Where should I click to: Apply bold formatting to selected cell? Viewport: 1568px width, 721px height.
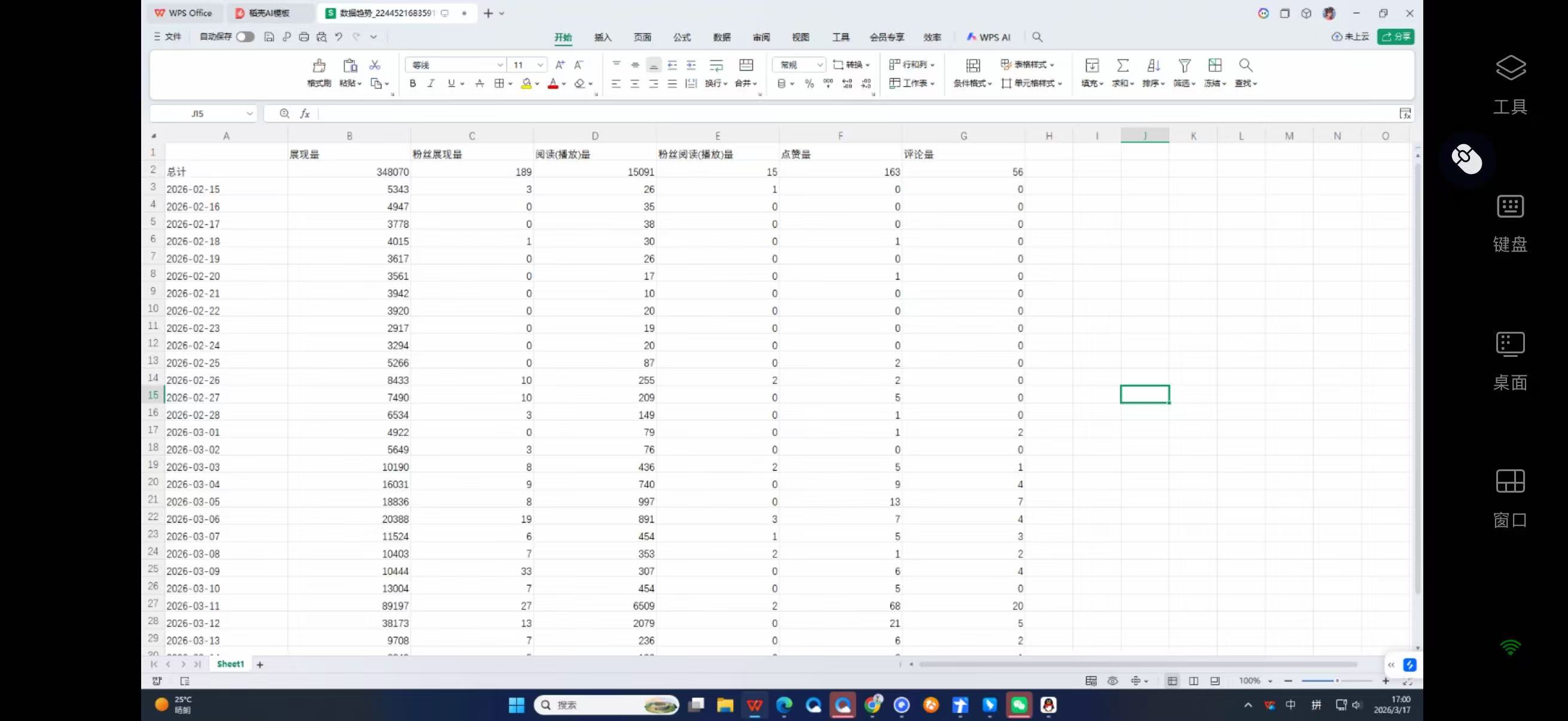[413, 83]
